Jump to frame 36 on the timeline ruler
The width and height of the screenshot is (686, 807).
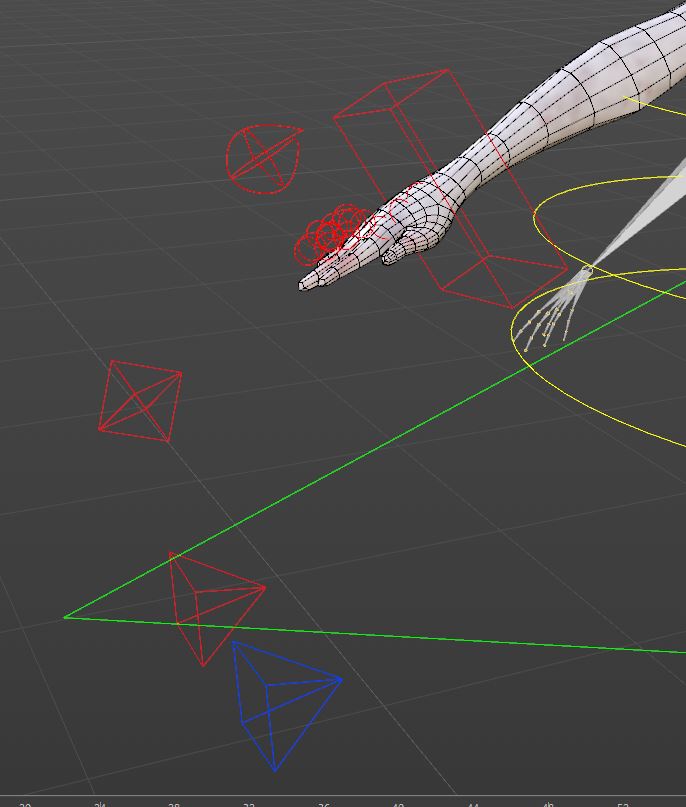tap(323, 804)
